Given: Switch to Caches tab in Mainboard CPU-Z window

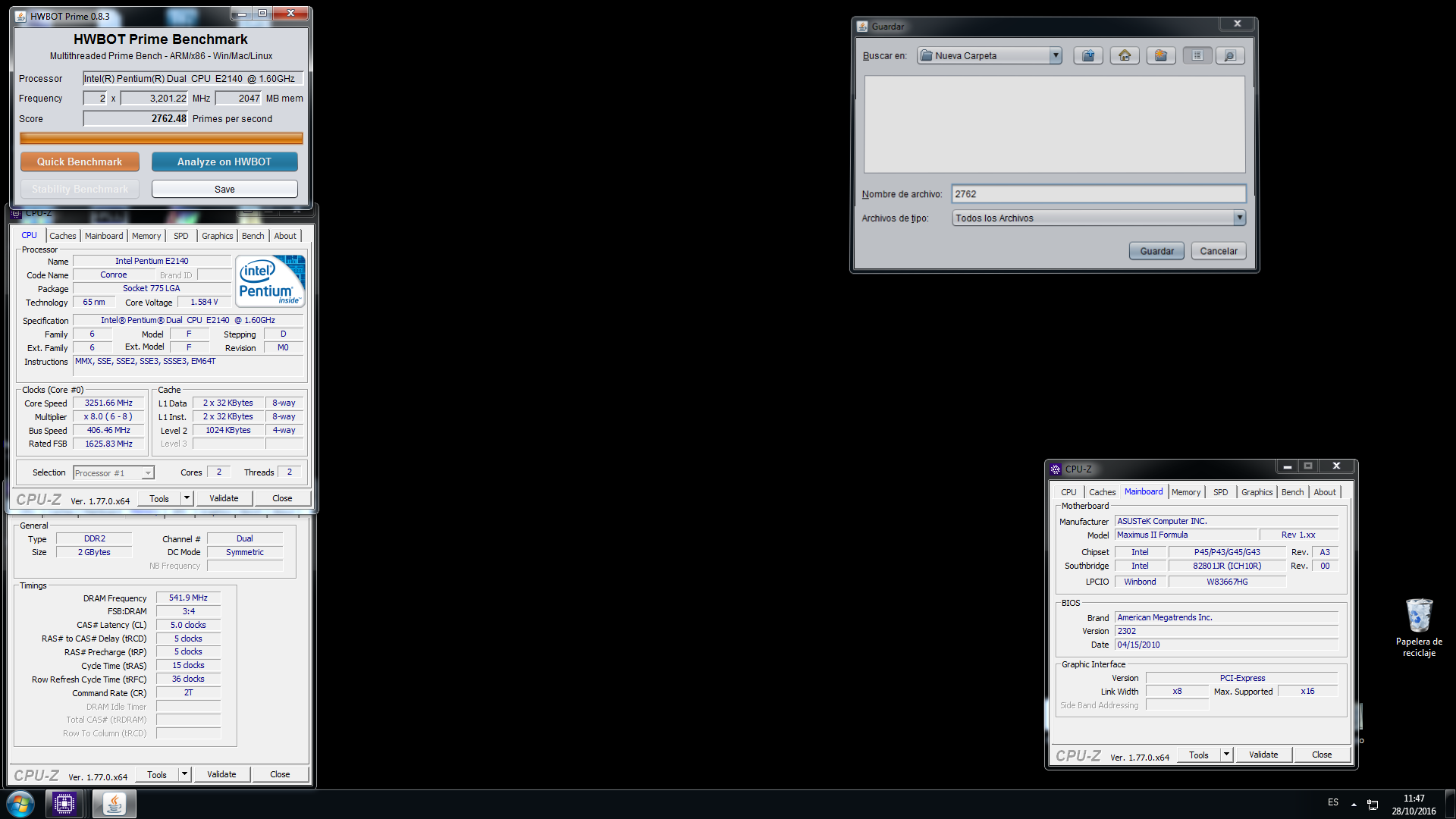Looking at the screenshot, I should point(1103,492).
